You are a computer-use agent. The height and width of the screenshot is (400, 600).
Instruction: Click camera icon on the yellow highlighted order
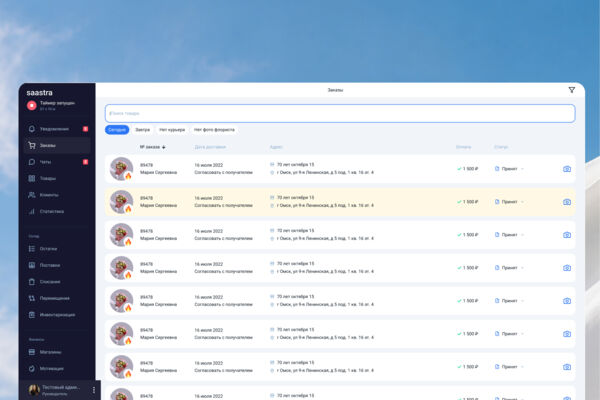tap(567, 202)
